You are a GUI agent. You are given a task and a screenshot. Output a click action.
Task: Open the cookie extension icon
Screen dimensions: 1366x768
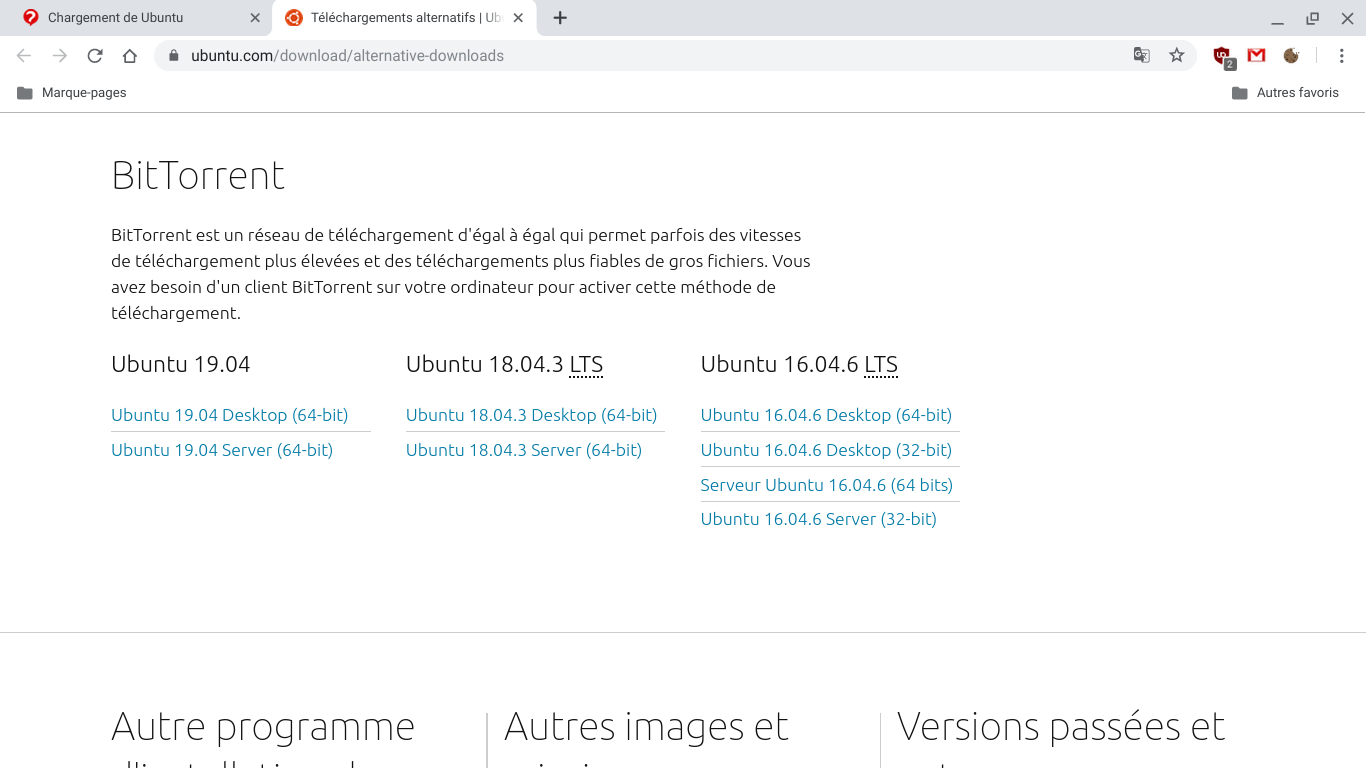tap(1291, 56)
